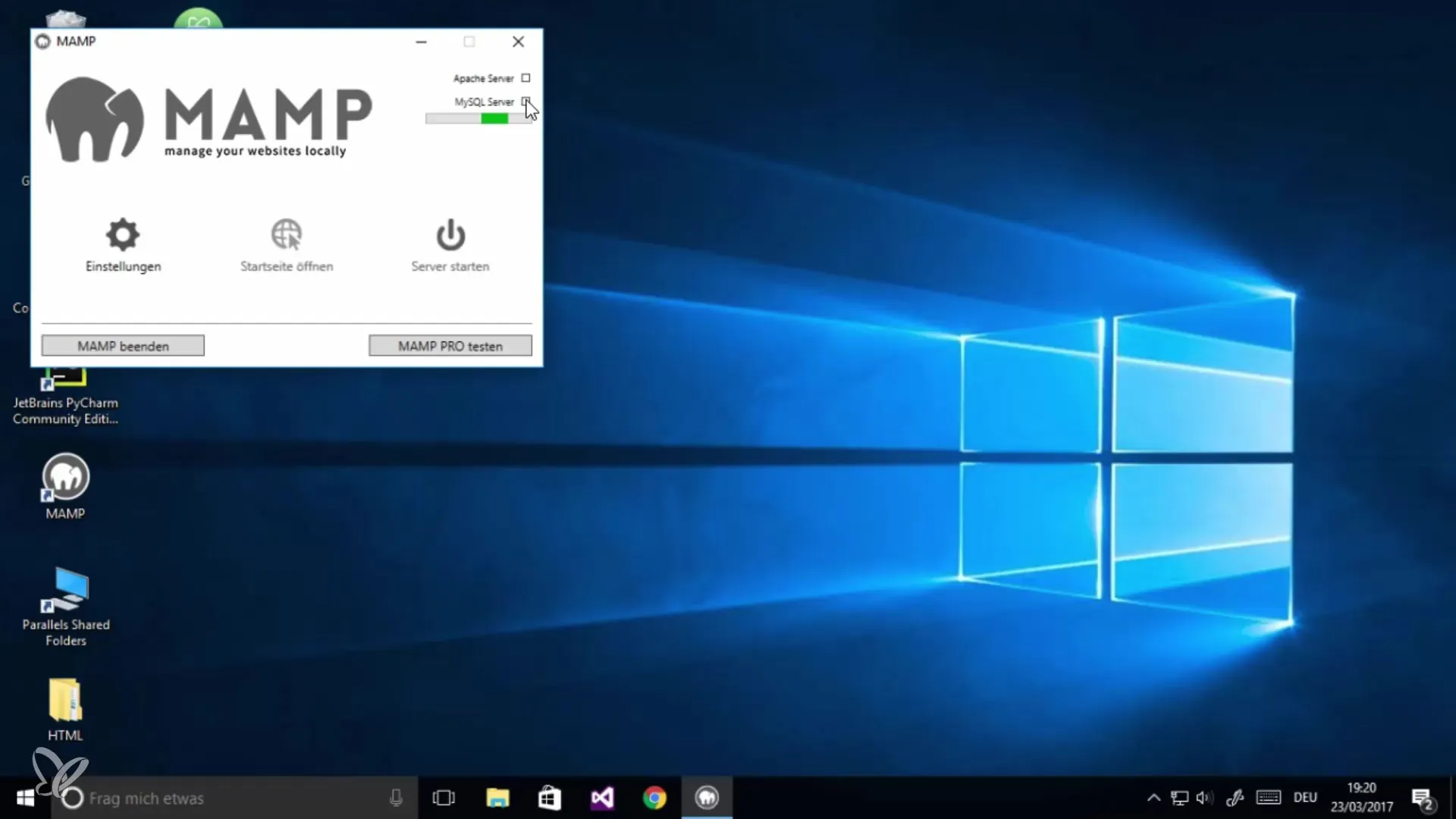The height and width of the screenshot is (819, 1456).
Task: Click the MySQL Server text label
Action: [484, 102]
